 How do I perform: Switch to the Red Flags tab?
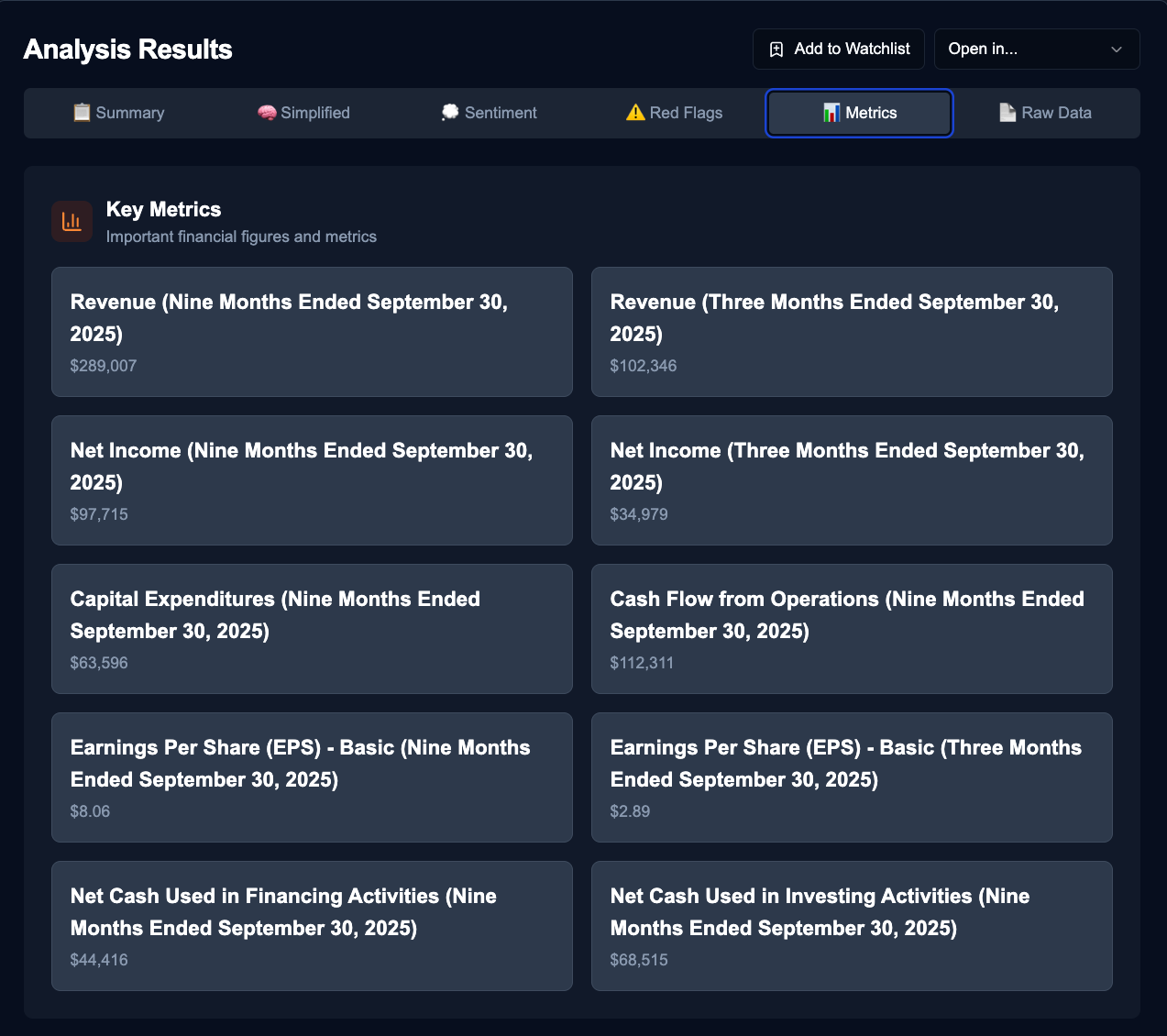(675, 113)
